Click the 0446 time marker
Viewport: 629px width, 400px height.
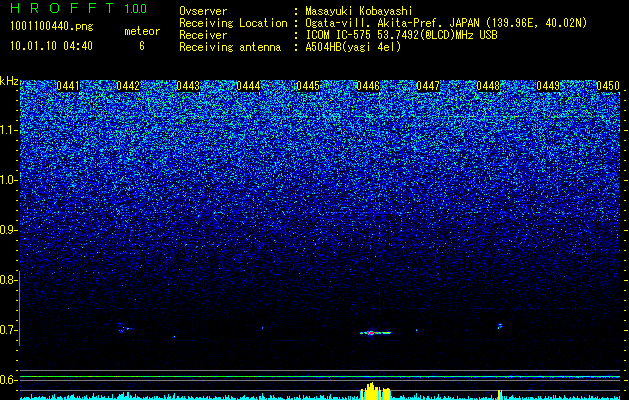368,86
